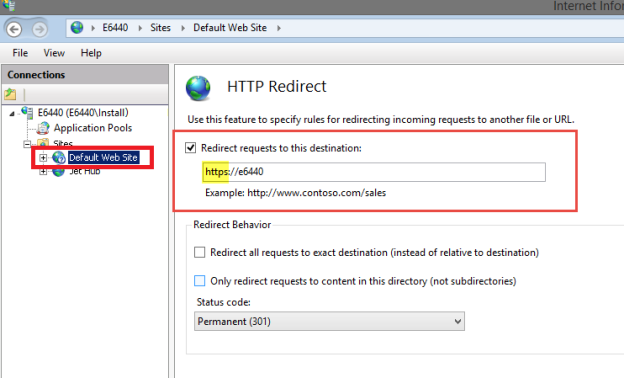Image resolution: width=624 pixels, height=378 pixels.
Task: Select E6440 in the breadcrumb path
Action: pyautogui.click(x=115, y=27)
